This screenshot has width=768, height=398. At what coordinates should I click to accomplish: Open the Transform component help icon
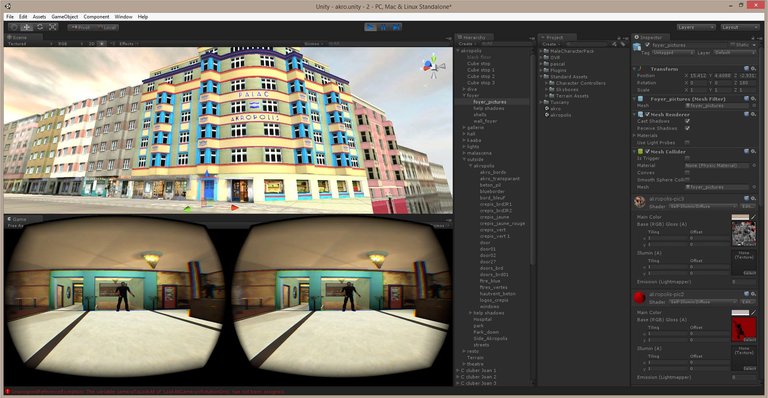click(x=746, y=69)
